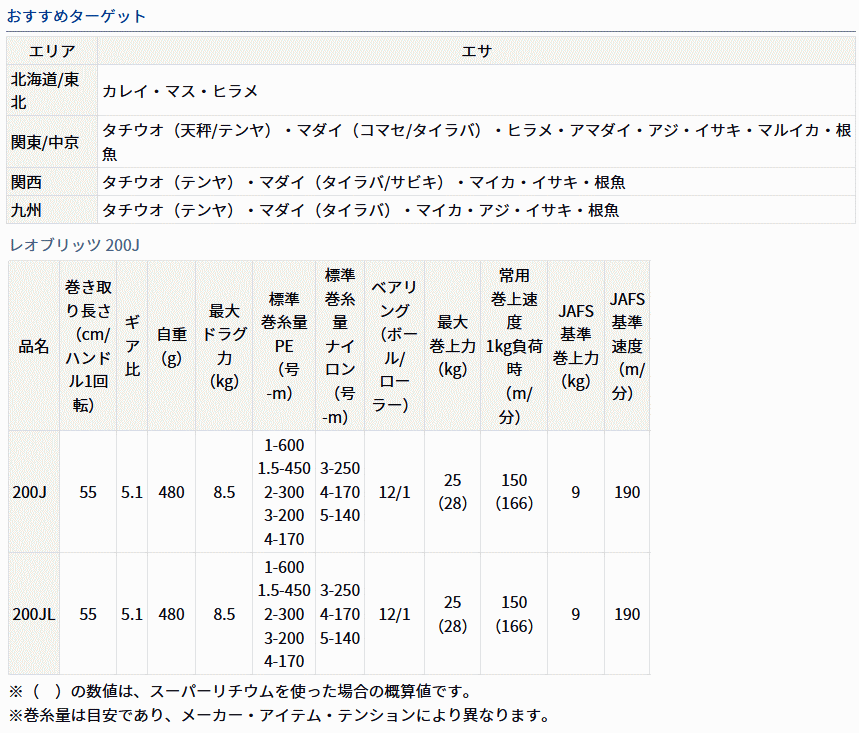Select the ギア比 column header
The image size is (859, 733).
pos(132,346)
